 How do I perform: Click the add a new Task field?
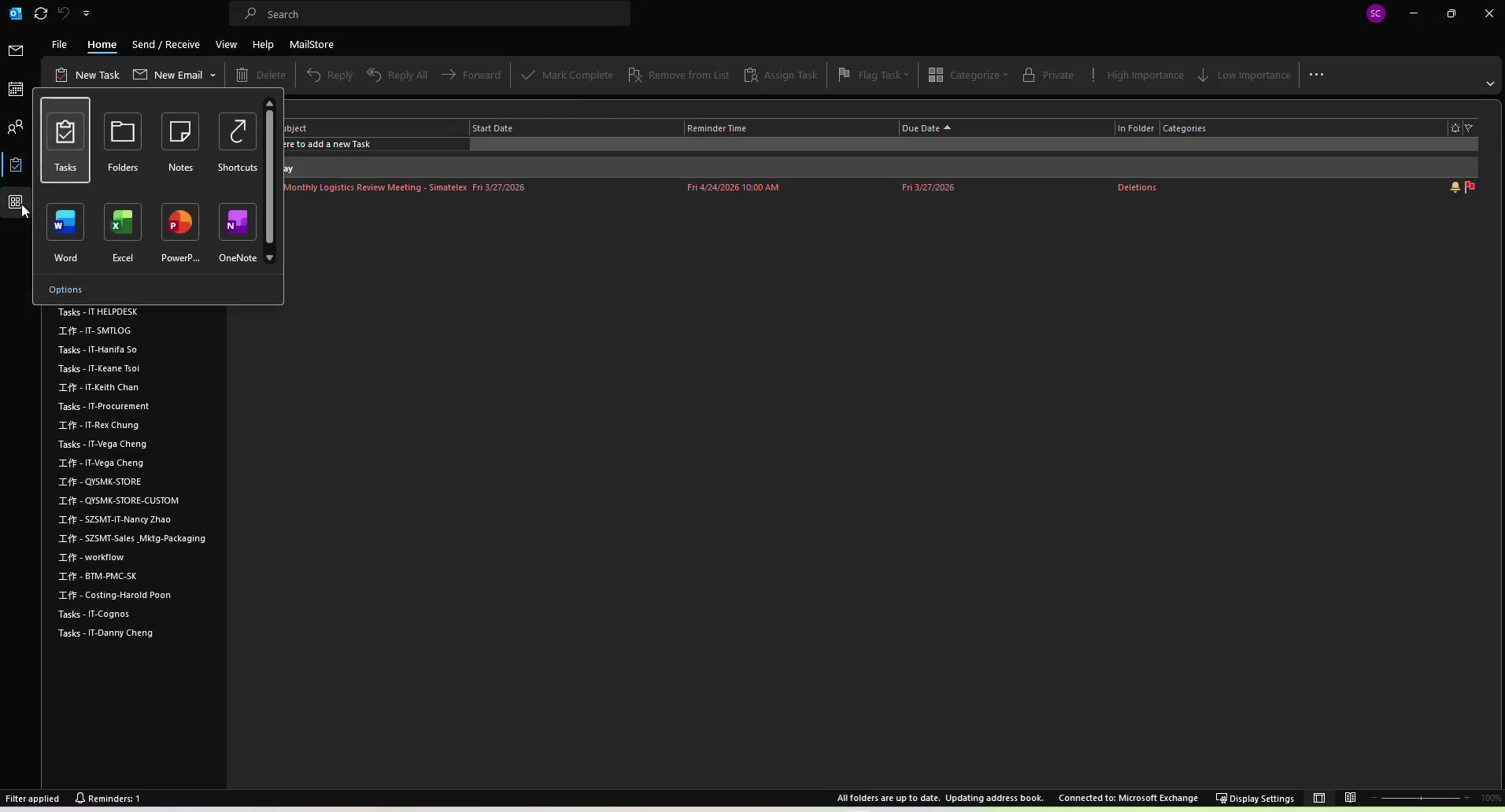pyautogui.click(x=375, y=144)
